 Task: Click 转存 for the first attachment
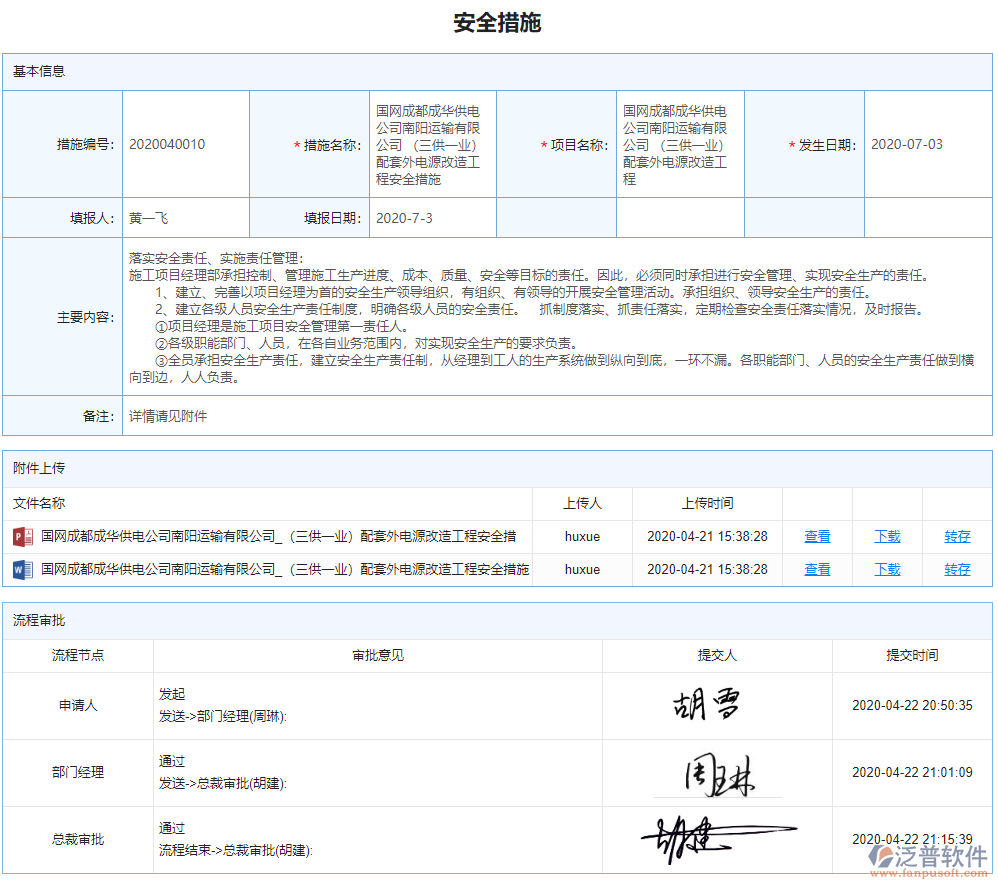[957, 536]
